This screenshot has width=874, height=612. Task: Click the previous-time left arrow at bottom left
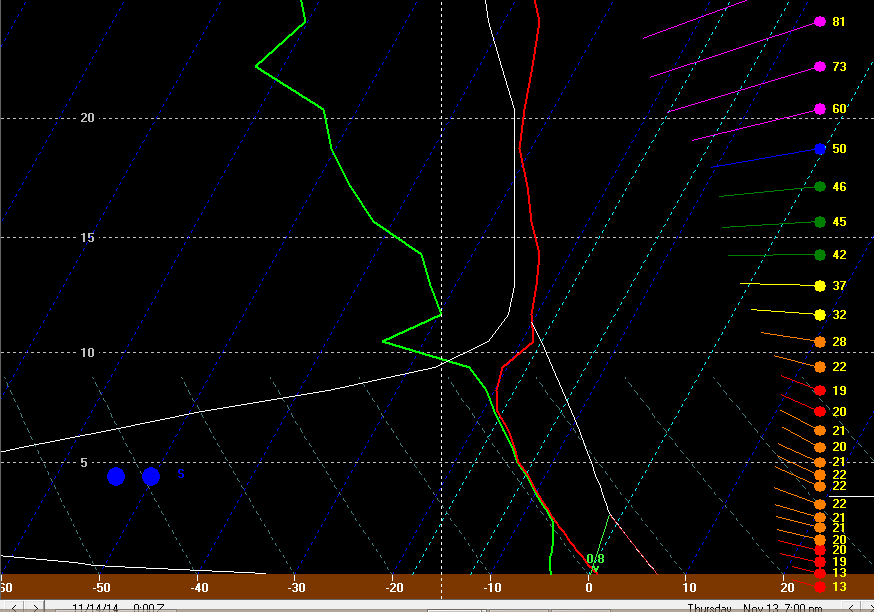(14, 607)
